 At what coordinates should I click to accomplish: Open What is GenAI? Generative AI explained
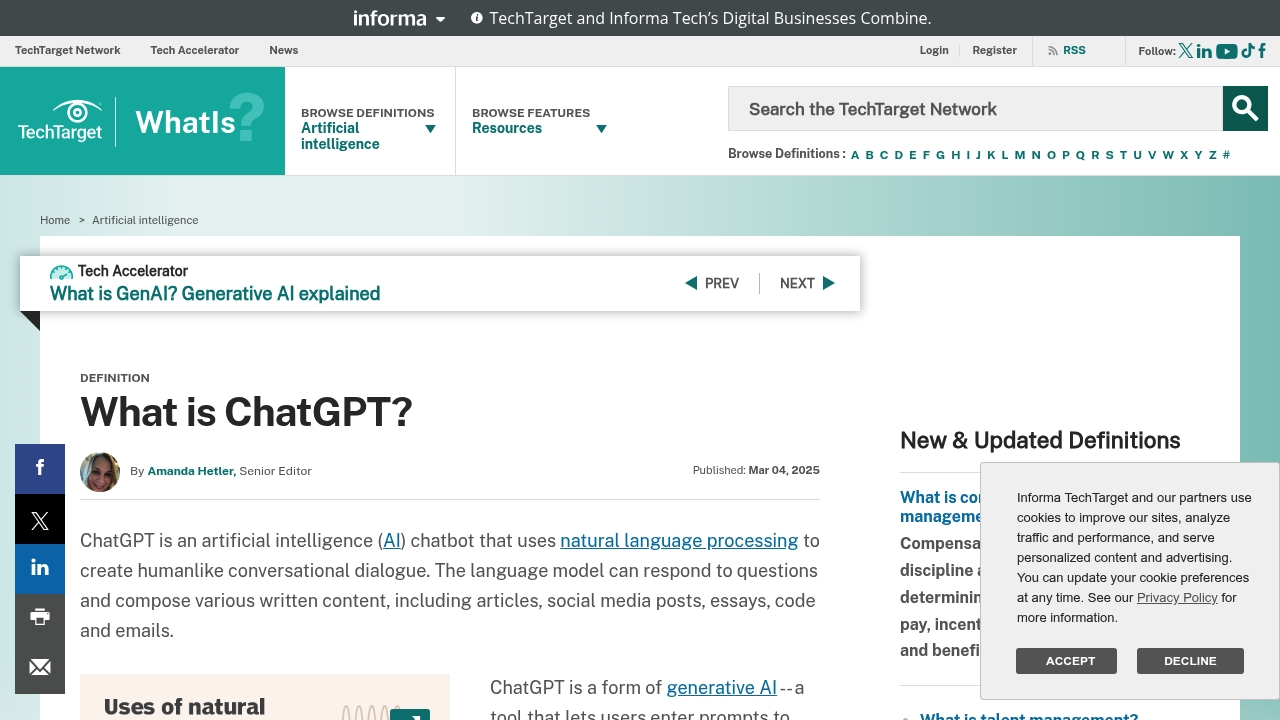(x=215, y=294)
